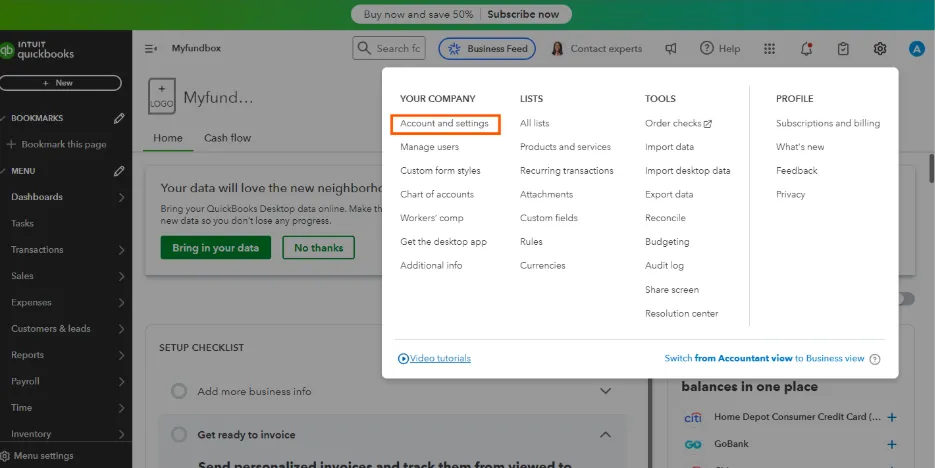The image size is (936, 468).
Task: Open Currencies under Lists
Action: tap(543, 266)
